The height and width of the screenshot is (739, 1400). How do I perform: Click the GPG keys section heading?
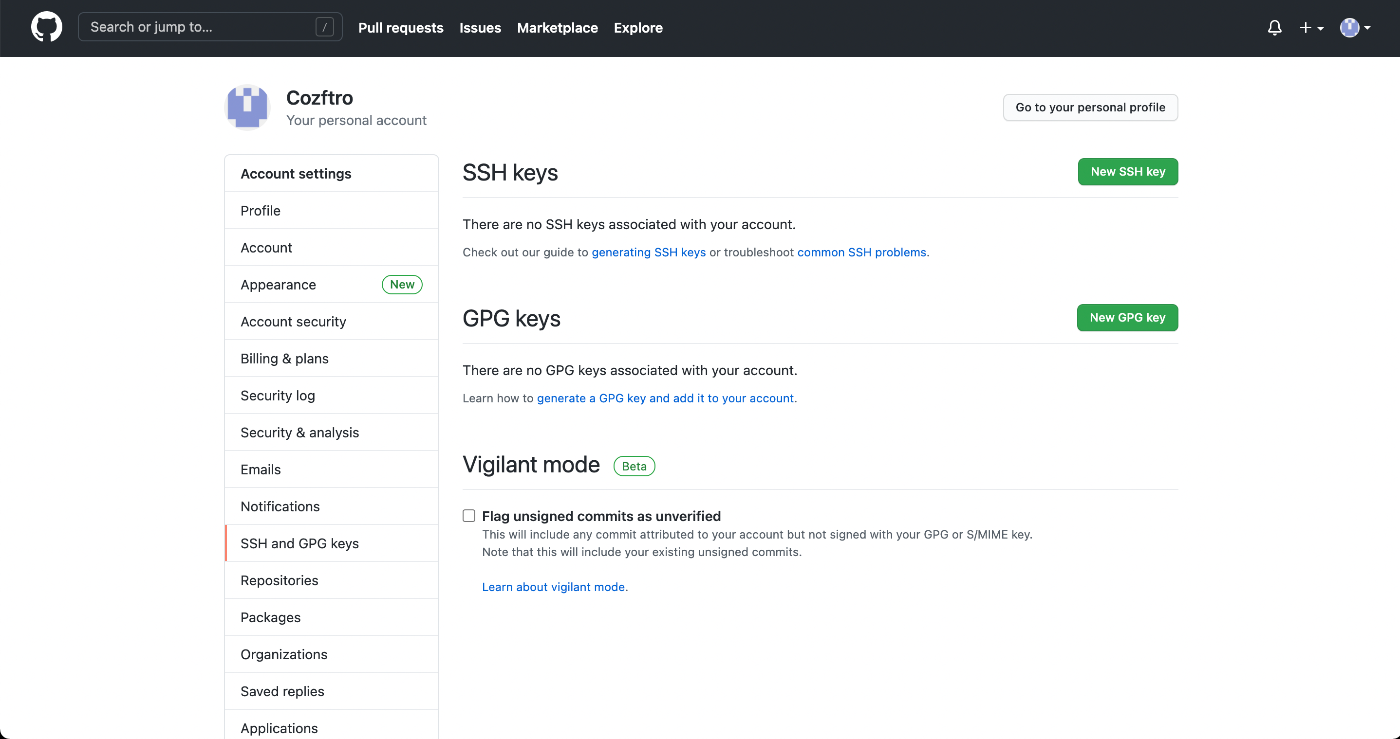pos(511,319)
